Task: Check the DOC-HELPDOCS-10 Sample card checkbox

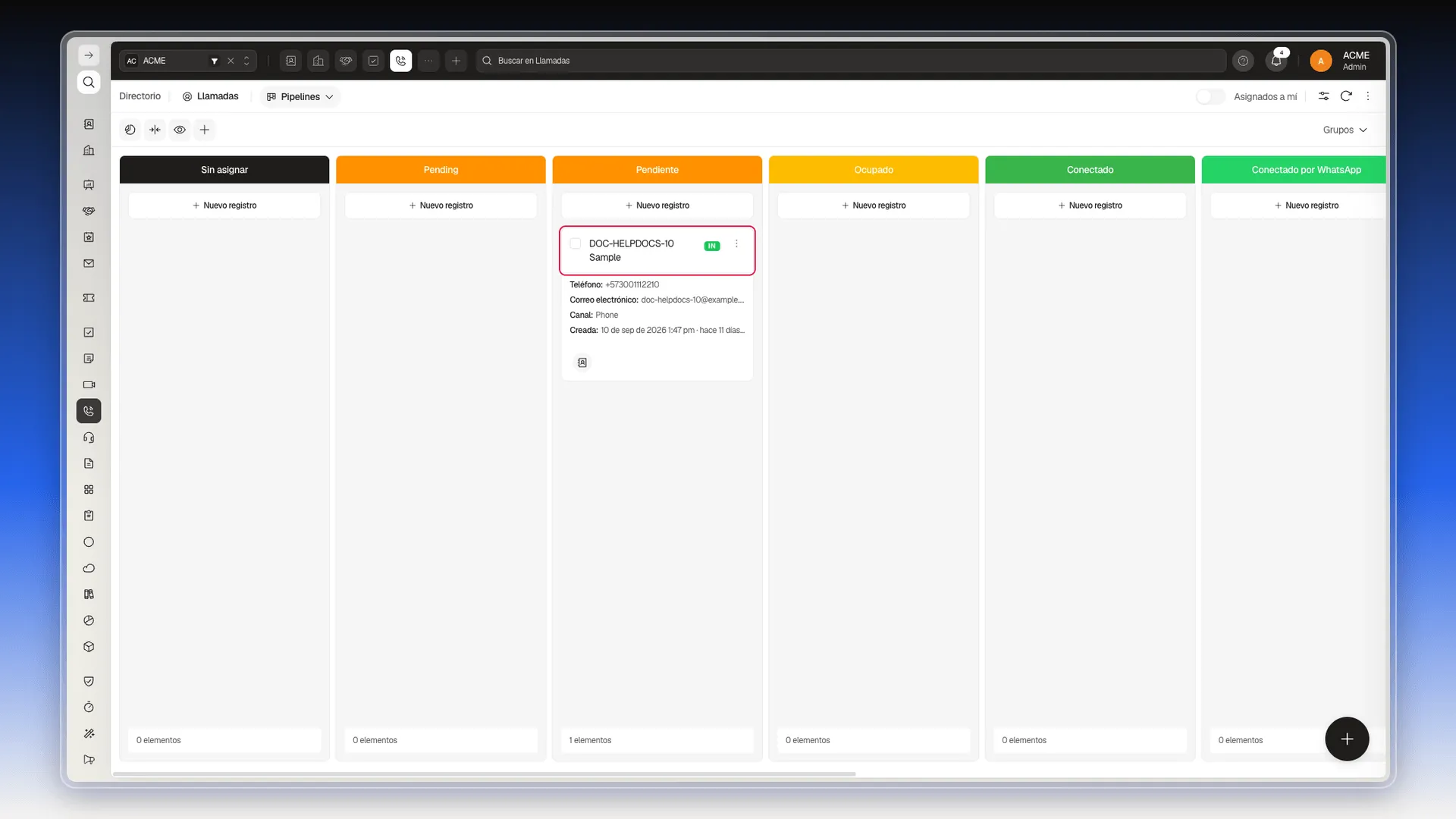Action: click(x=576, y=243)
